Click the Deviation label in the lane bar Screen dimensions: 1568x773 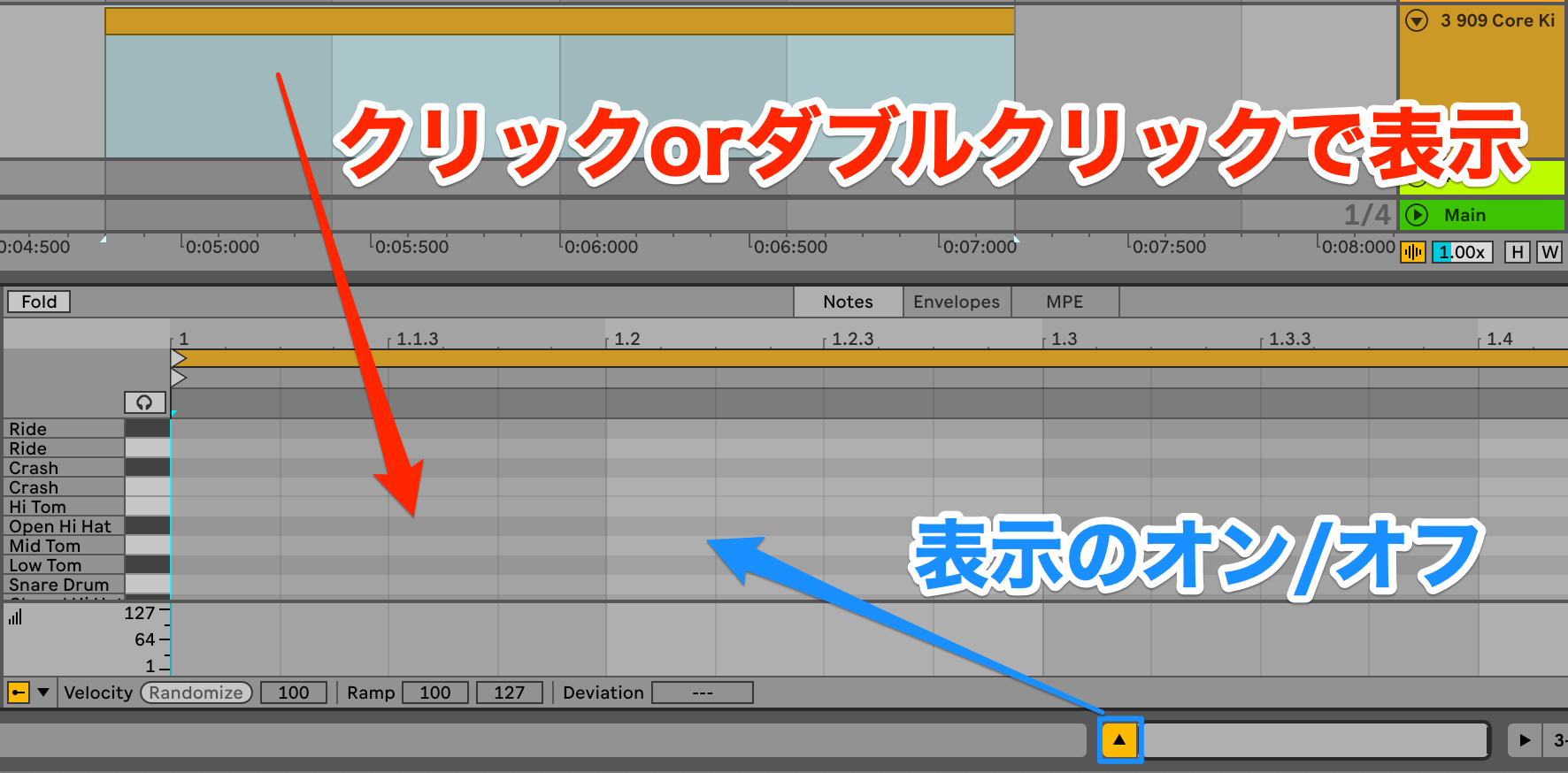[x=603, y=693]
